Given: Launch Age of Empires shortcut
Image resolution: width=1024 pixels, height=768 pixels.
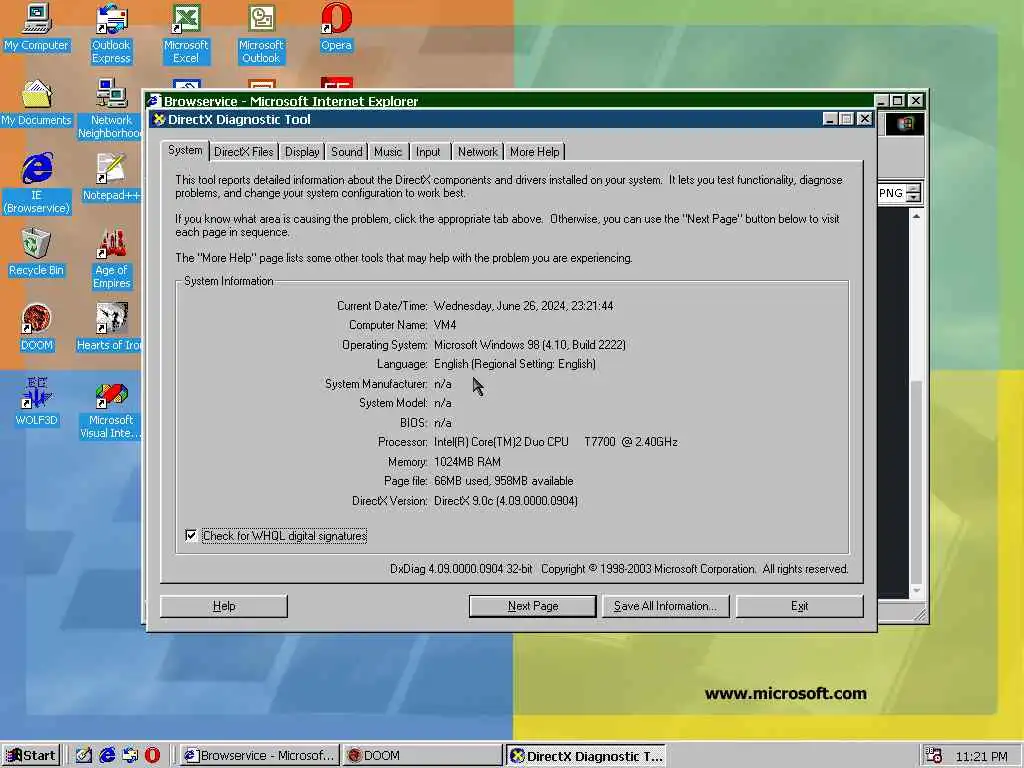Looking at the screenshot, I should (112, 259).
